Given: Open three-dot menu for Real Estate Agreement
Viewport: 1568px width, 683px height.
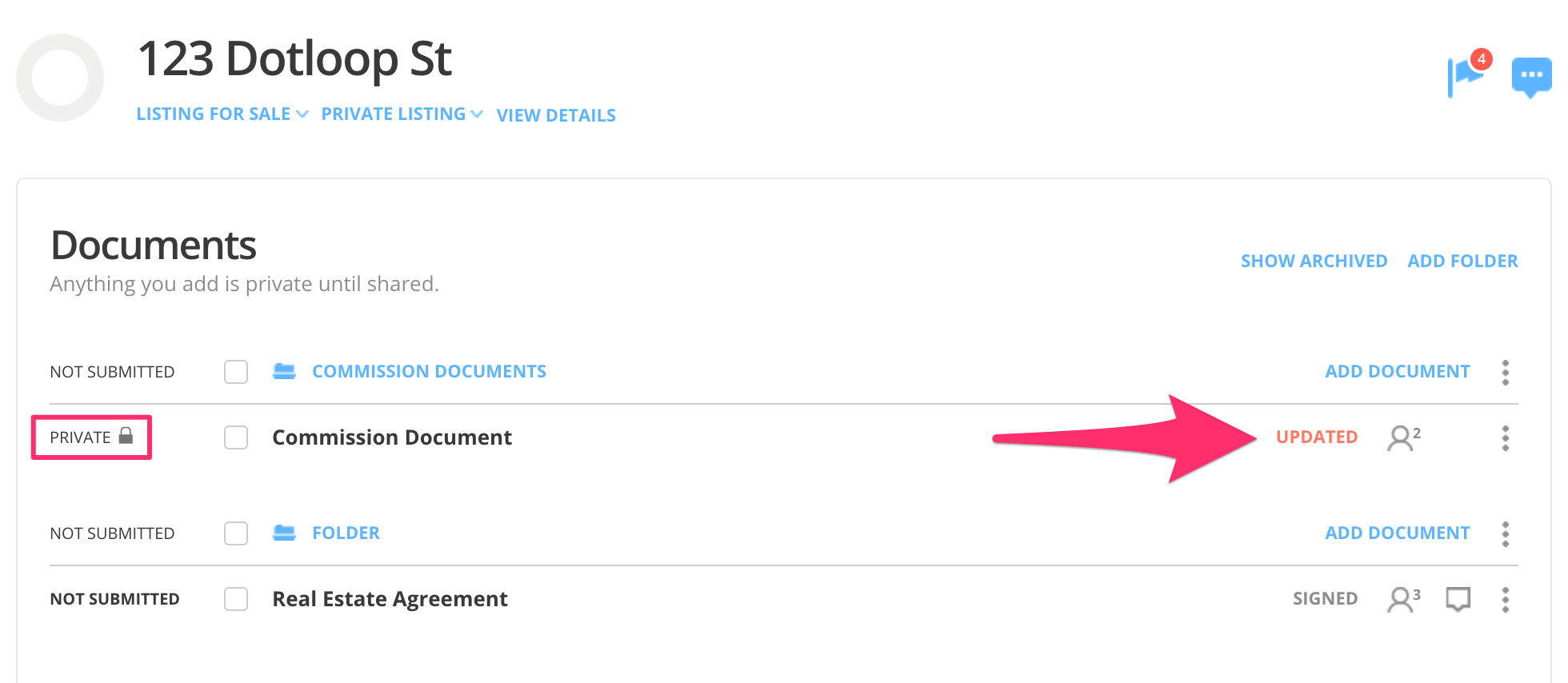Looking at the screenshot, I should pos(1505,599).
